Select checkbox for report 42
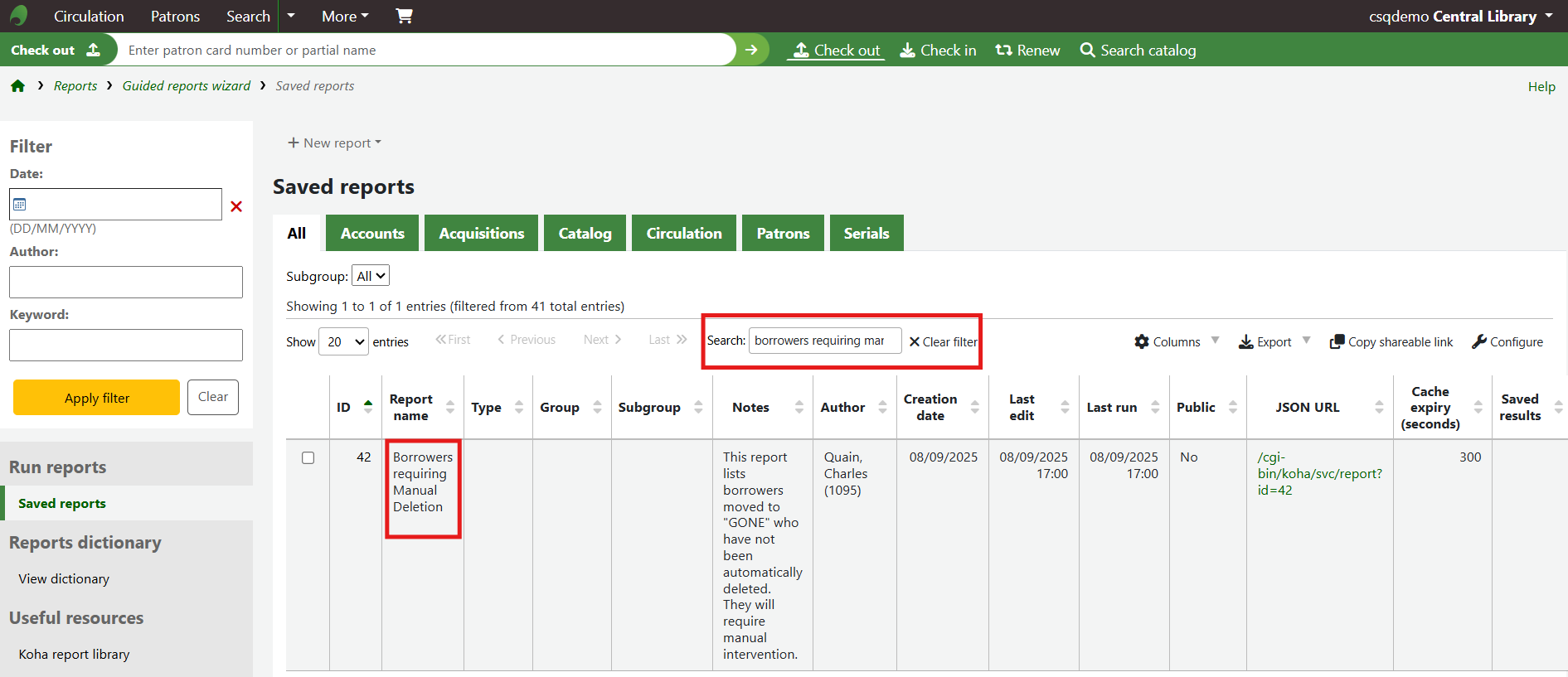1568x677 pixels. 308,458
